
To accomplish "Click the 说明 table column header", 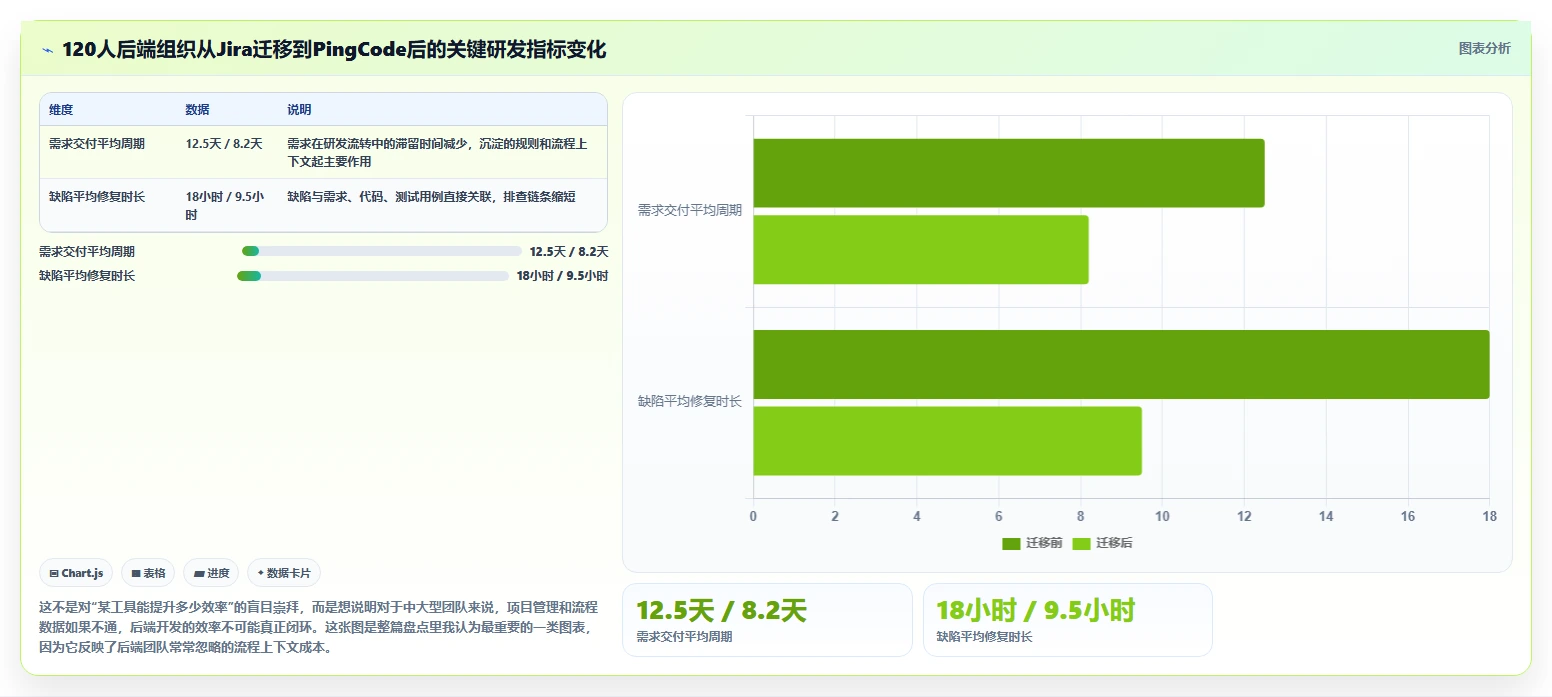I will click(x=299, y=109).
